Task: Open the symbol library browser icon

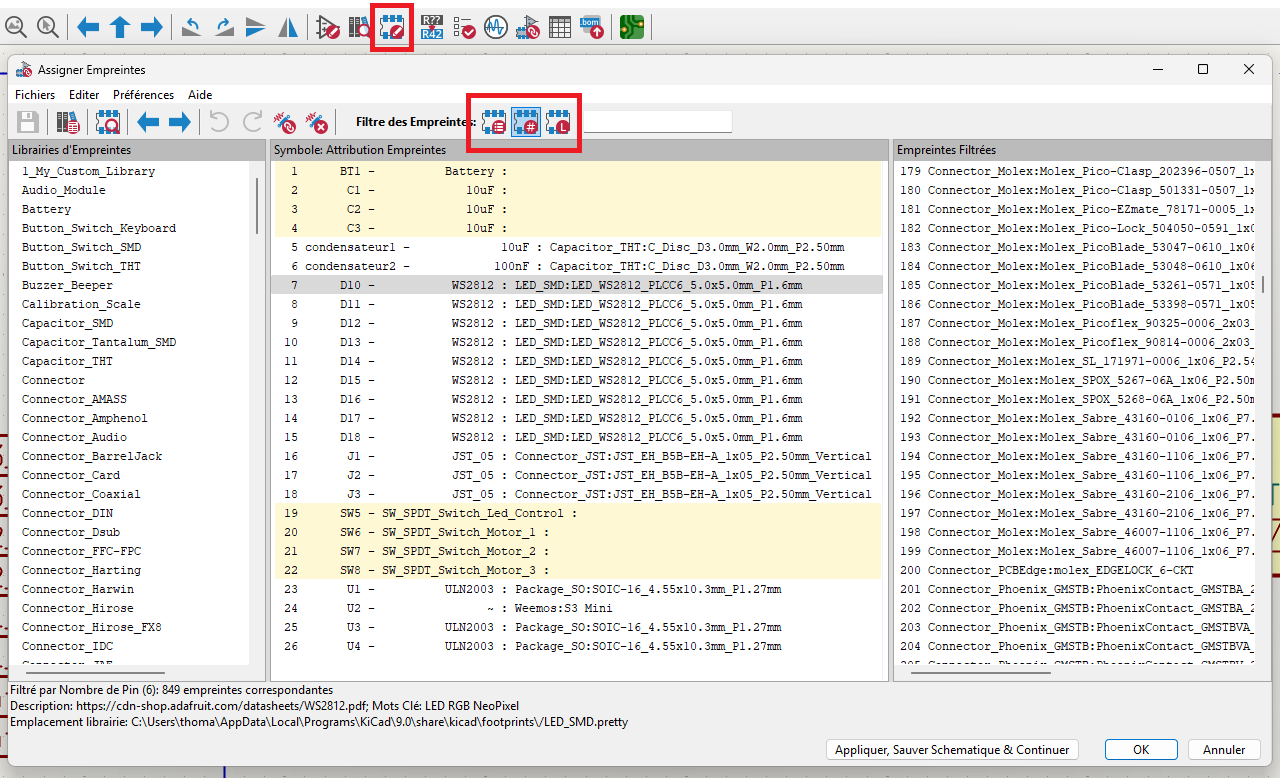Action: click(360, 28)
